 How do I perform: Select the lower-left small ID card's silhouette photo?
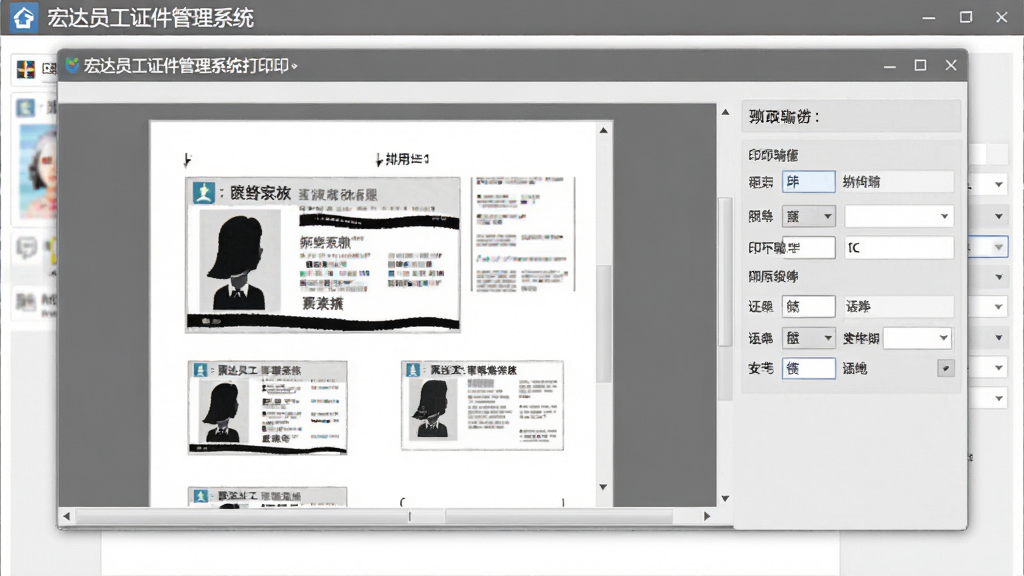pos(223,411)
